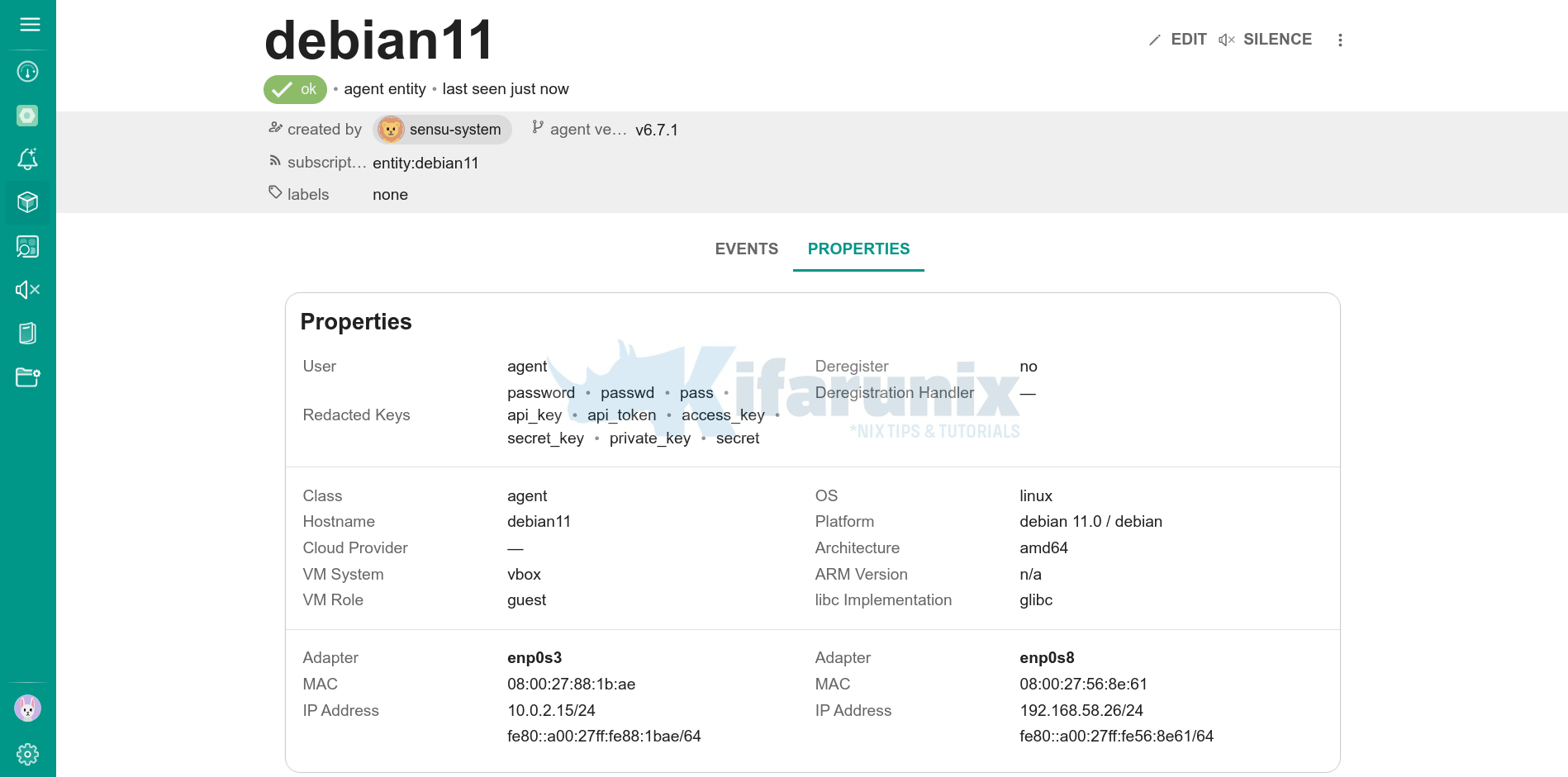Viewport: 1568px width, 777px height.
Task: Open the three-dot overflow menu
Action: pos(1340,39)
